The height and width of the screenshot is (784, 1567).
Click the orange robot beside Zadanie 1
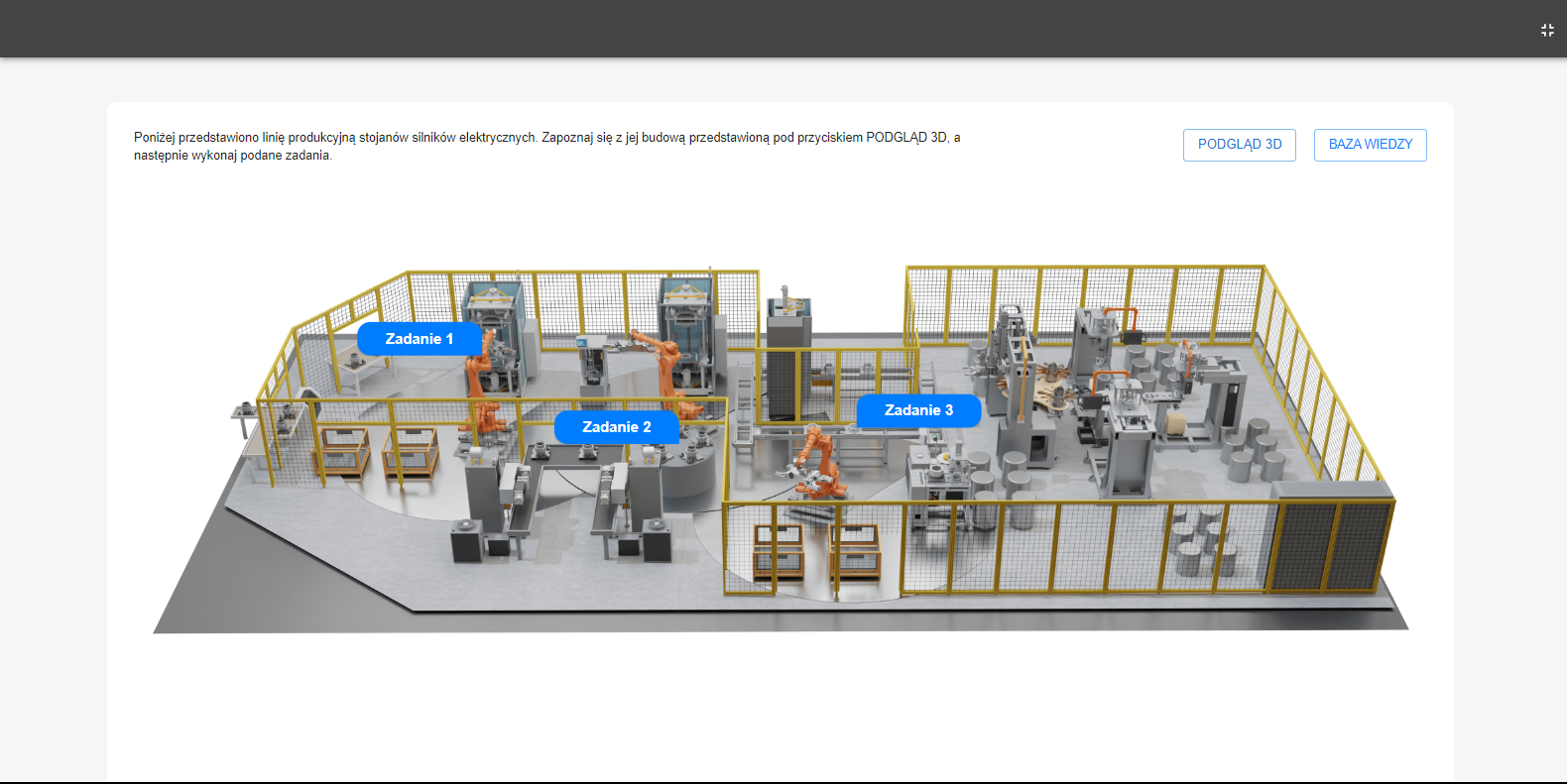[483, 387]
